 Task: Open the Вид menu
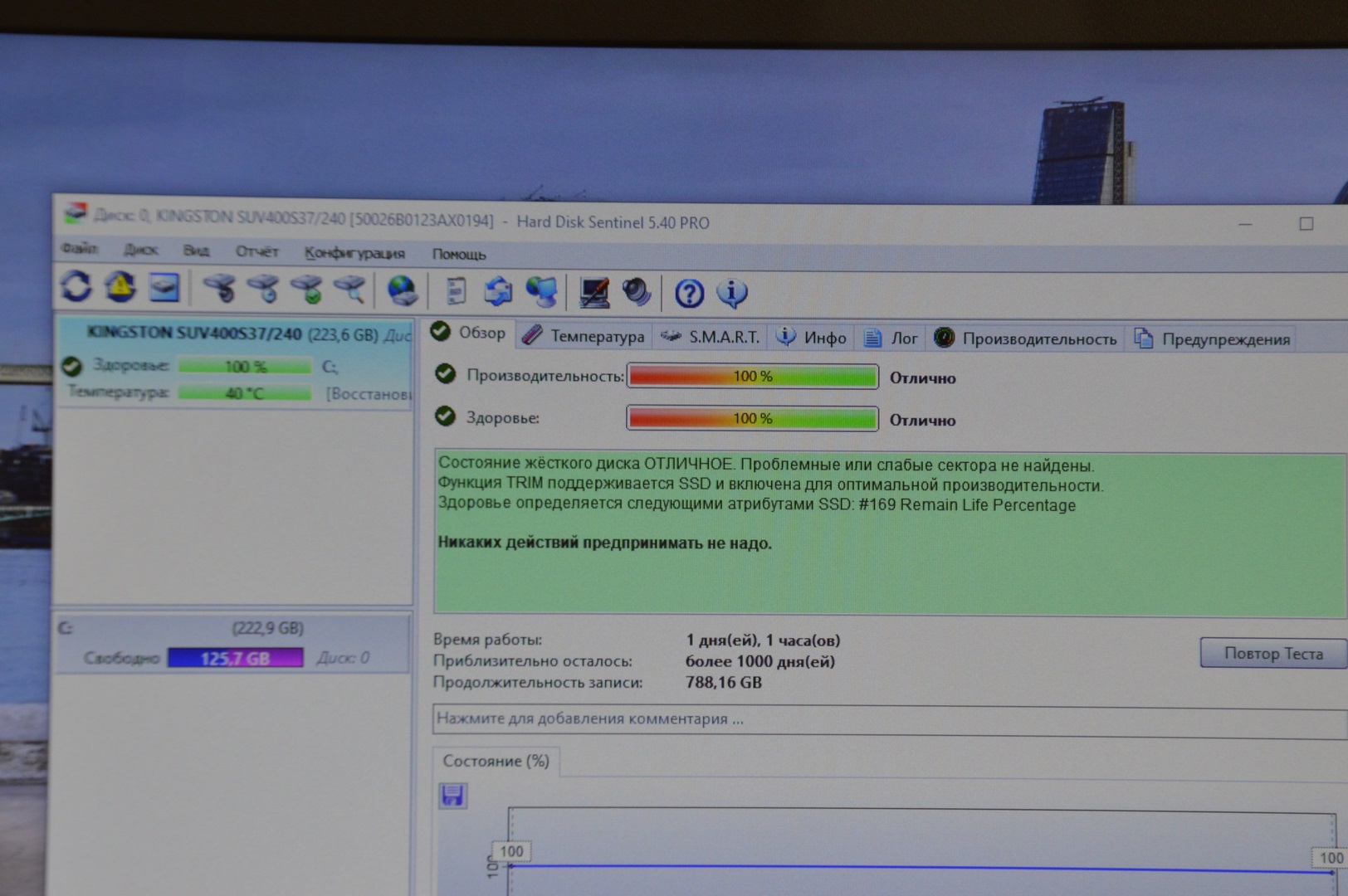click(196, 250)
